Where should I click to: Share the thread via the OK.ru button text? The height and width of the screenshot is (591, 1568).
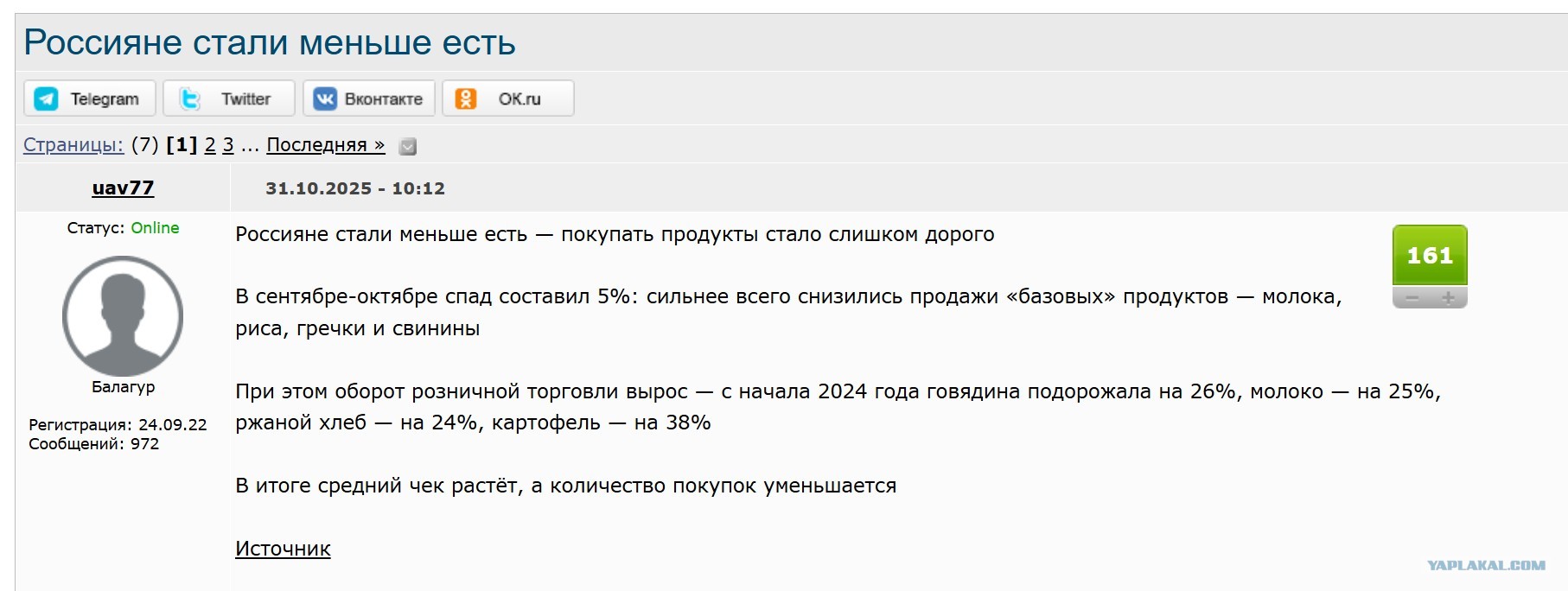(519, 98)
